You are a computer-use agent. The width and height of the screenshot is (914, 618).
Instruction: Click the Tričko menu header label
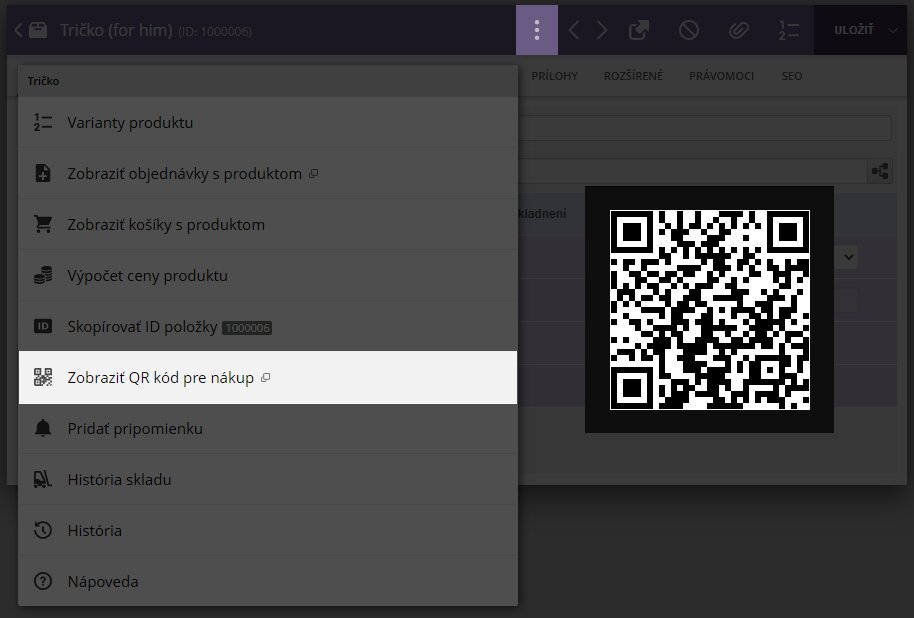pyautogui.click(x=43, y=81)
